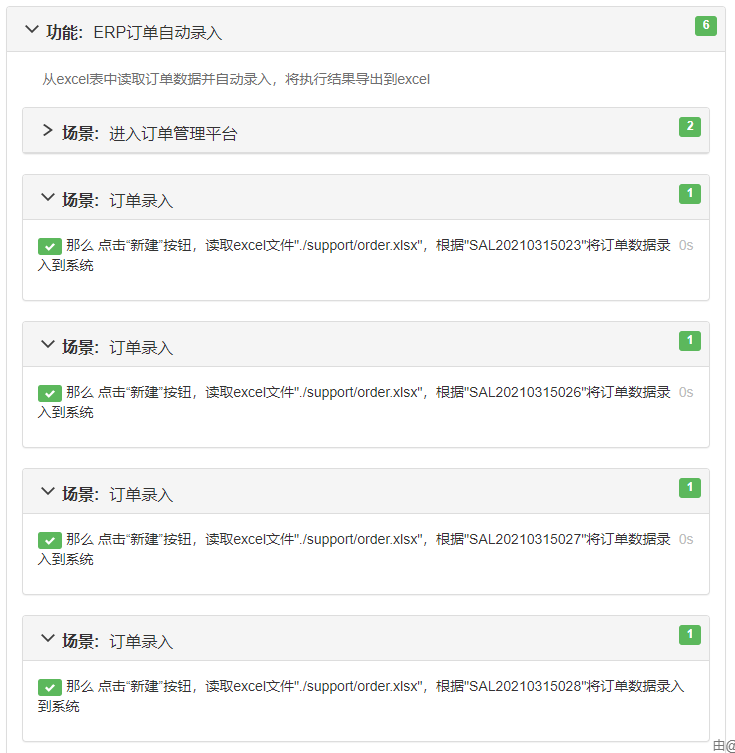Collapse the 订单录入 scenario for SAL20210315027
This screenshot has height=753, width=735.
coord(48,491)
